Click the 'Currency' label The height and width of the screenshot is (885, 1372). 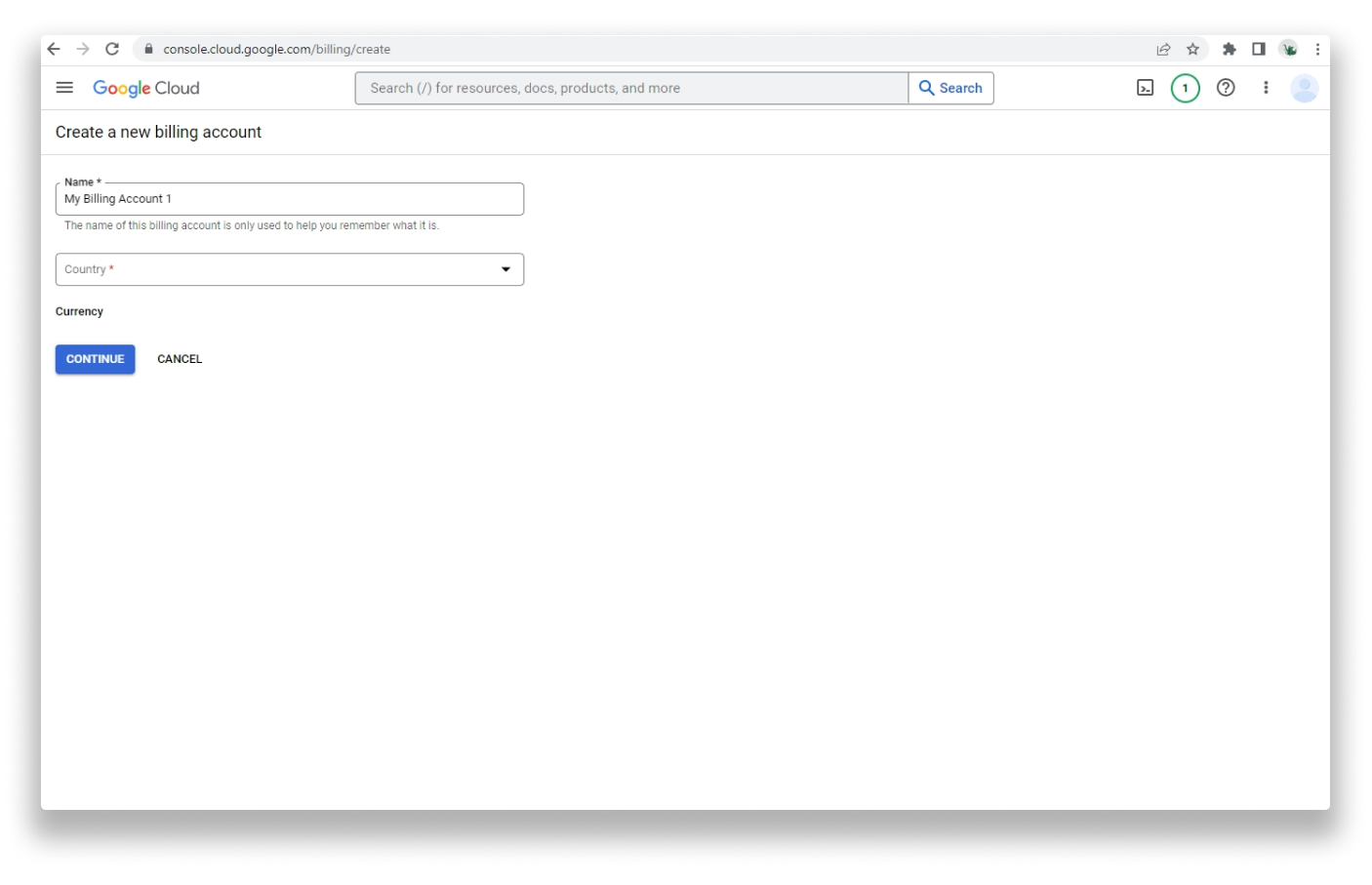pyautogui.click(x=79, y=311)
